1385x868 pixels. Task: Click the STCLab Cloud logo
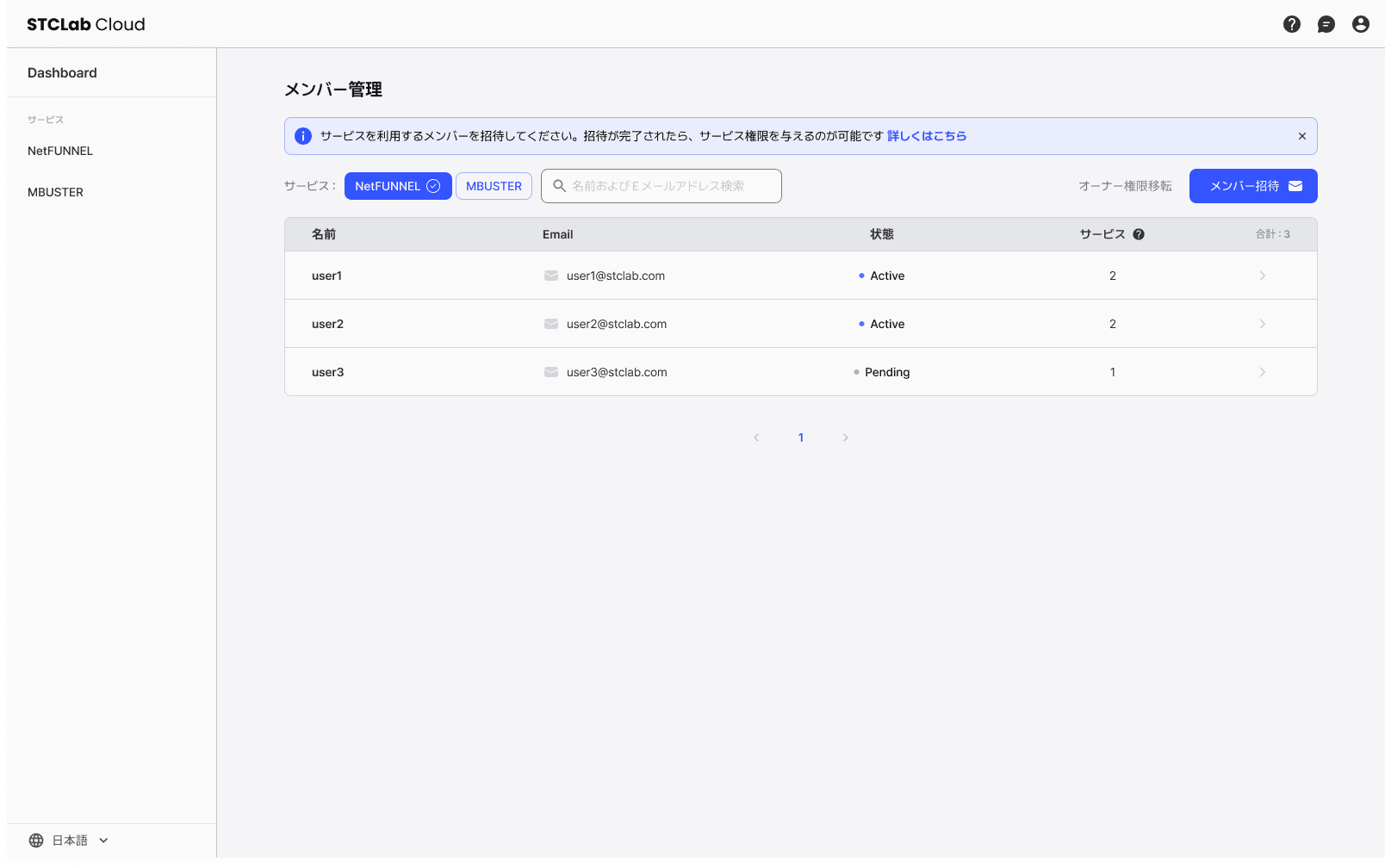(86, 24)
